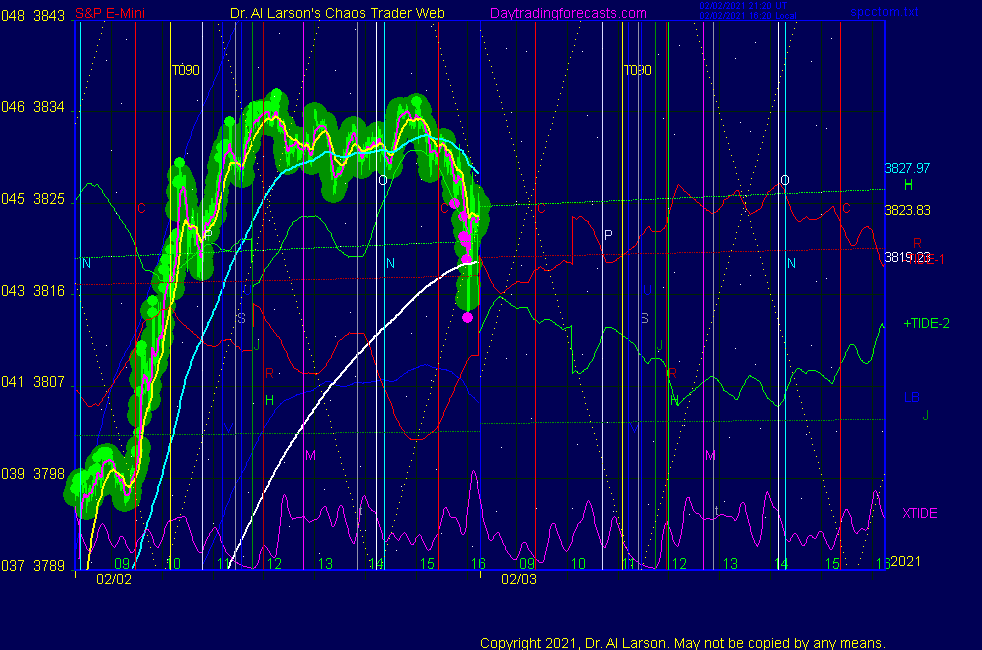Click the cyan 3827.97 price readout

click(x=907, y=168)
